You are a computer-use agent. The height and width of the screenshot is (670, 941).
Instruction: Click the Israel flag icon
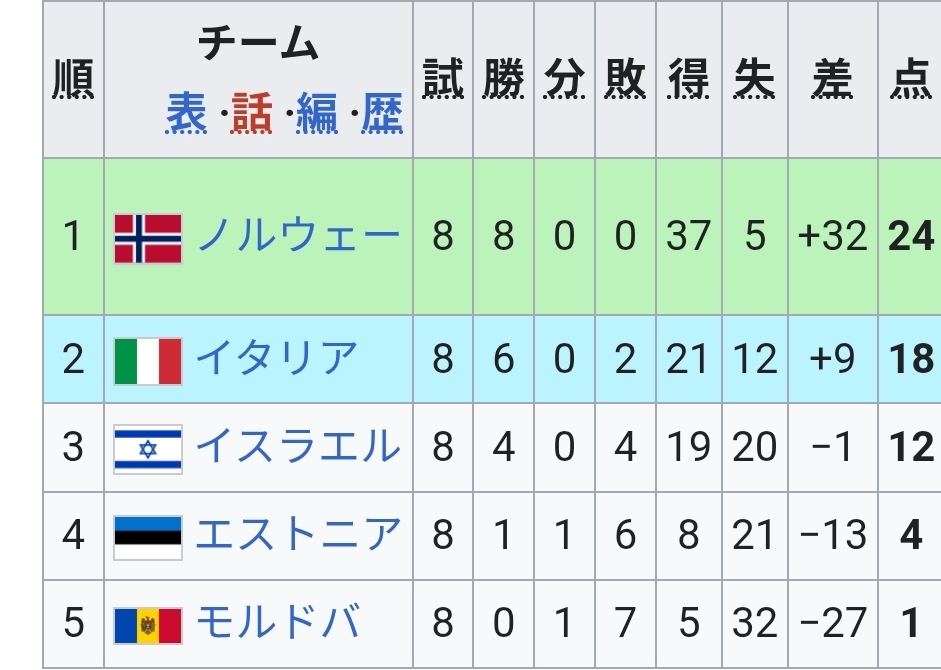click(x=148, y=449)
